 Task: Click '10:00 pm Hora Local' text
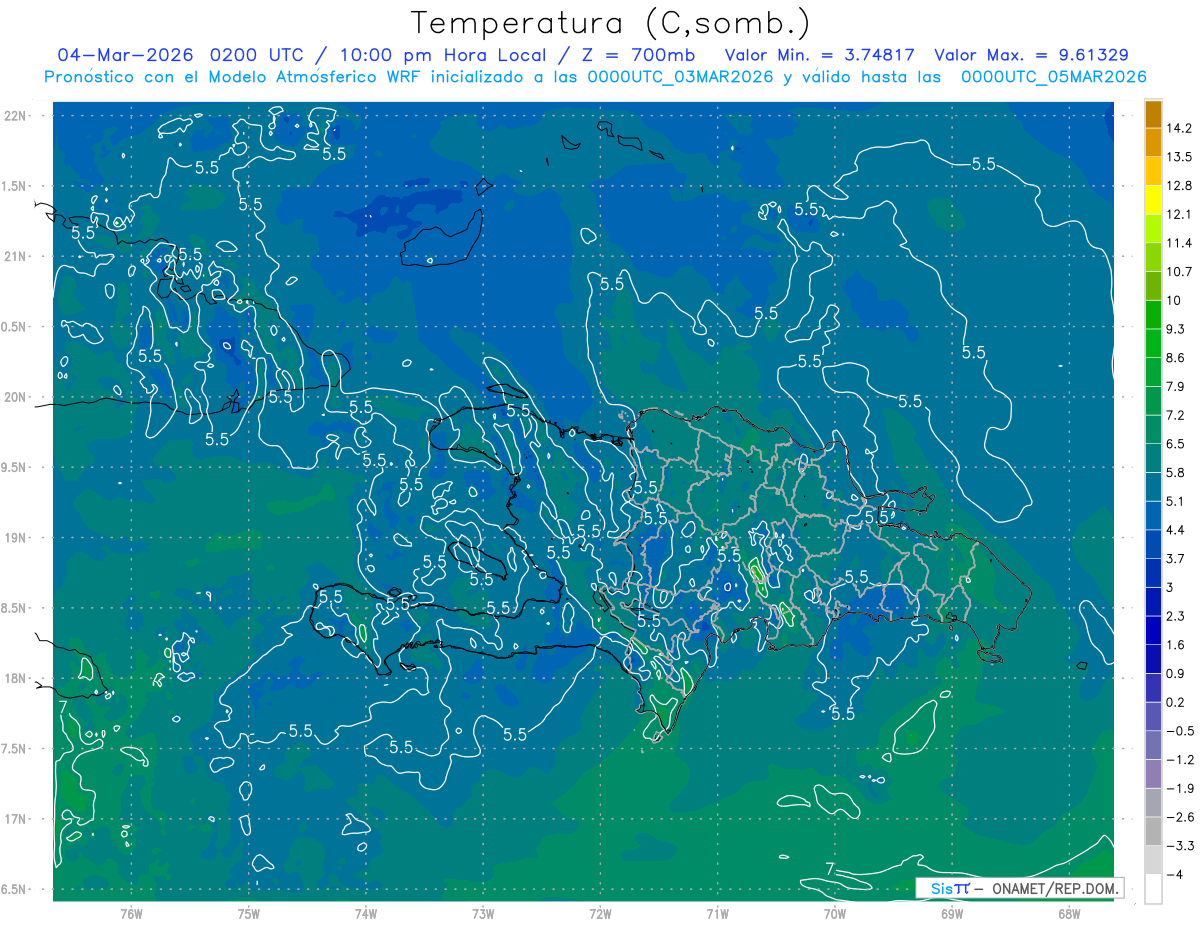click(441, 55)
